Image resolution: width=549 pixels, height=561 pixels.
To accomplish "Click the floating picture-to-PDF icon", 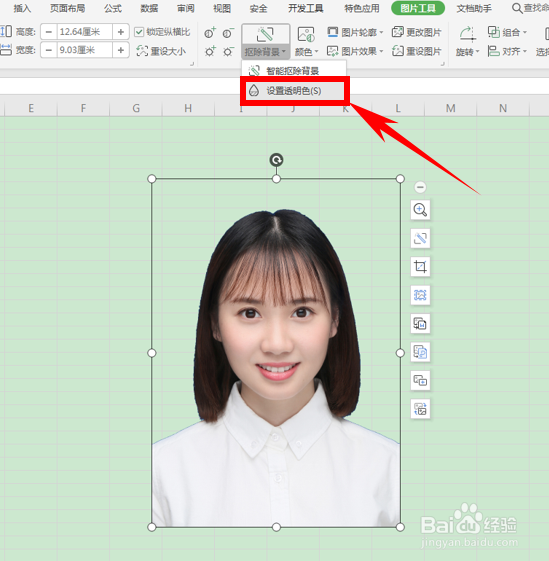I will [x=420, y=352].
